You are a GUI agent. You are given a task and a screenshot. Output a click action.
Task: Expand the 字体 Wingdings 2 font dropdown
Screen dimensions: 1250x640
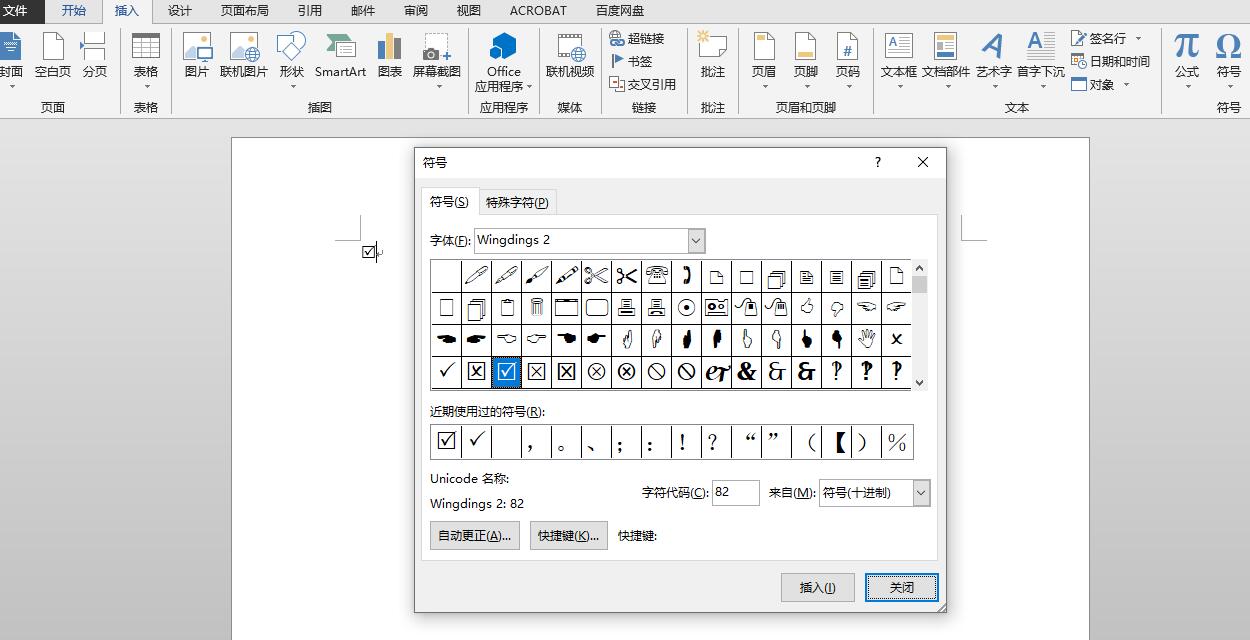[696, 241]
